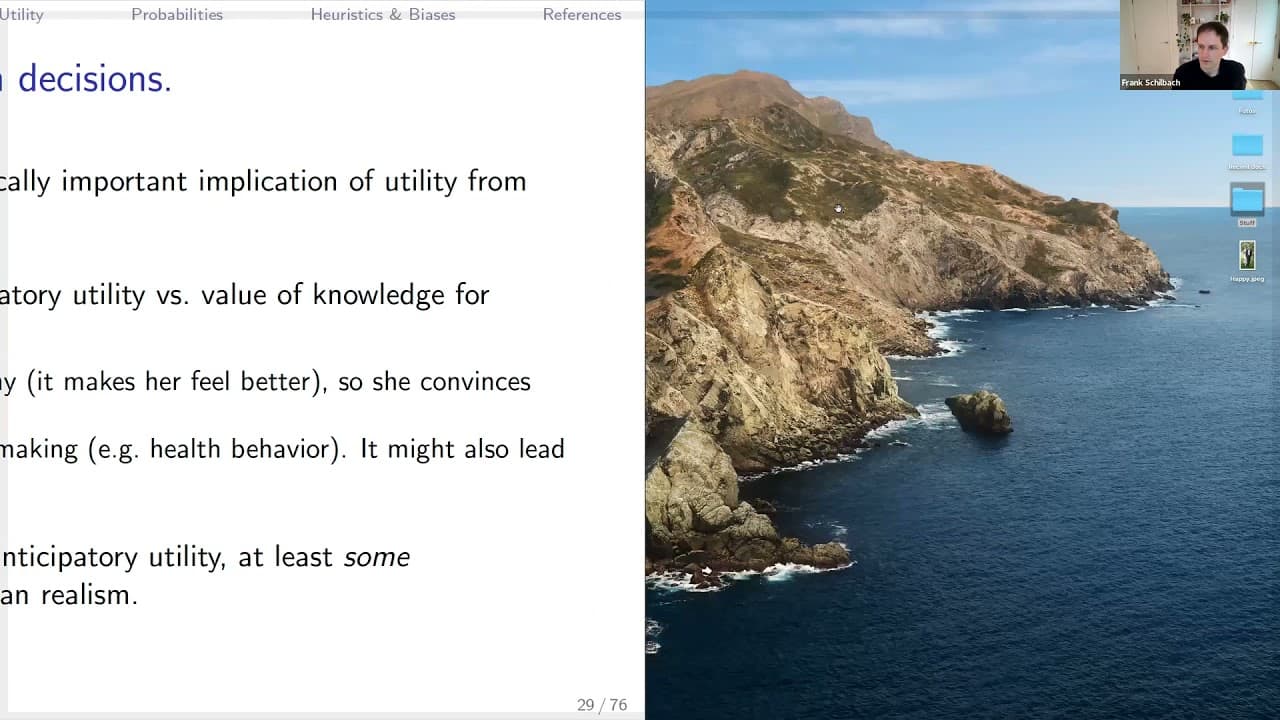Image resolution: width=1280 pixels, height=720 pixels.
Task: Select the folder icon above Stuff
Action: (x=1247, y=145)
